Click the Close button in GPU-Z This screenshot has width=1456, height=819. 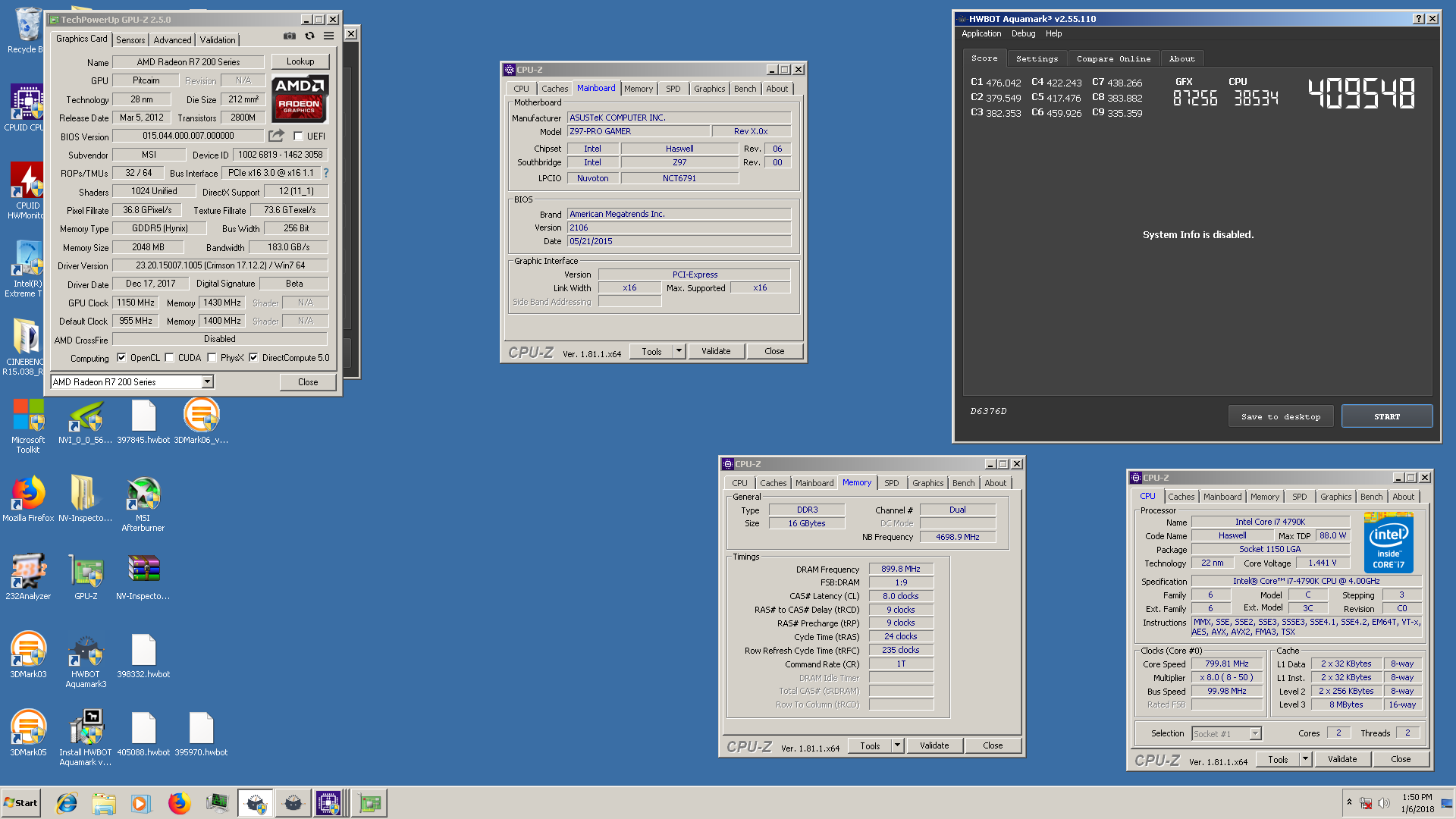pos(308,381)
